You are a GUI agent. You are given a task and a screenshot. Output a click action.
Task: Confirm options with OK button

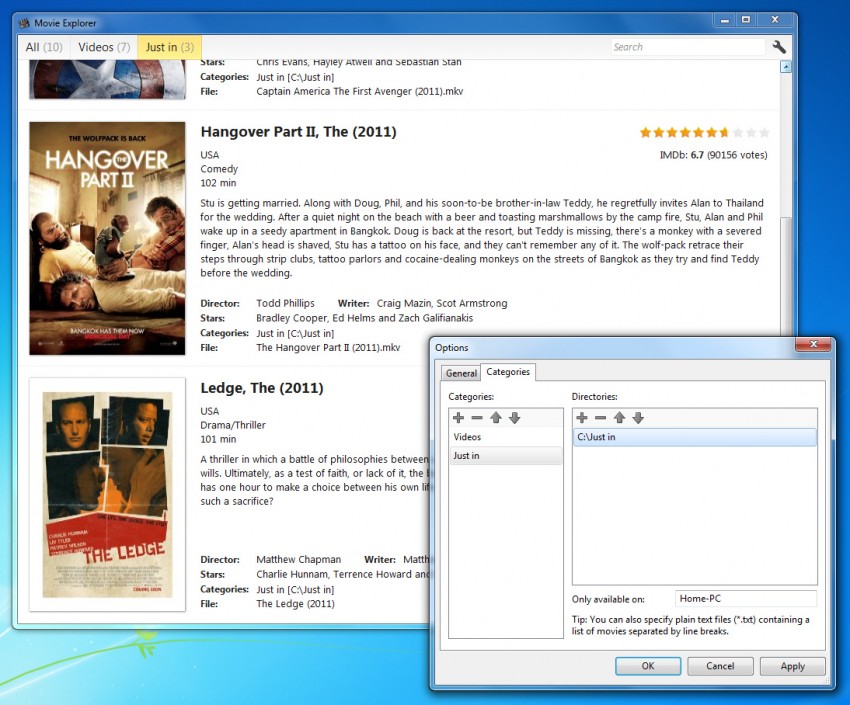point(648,666)
